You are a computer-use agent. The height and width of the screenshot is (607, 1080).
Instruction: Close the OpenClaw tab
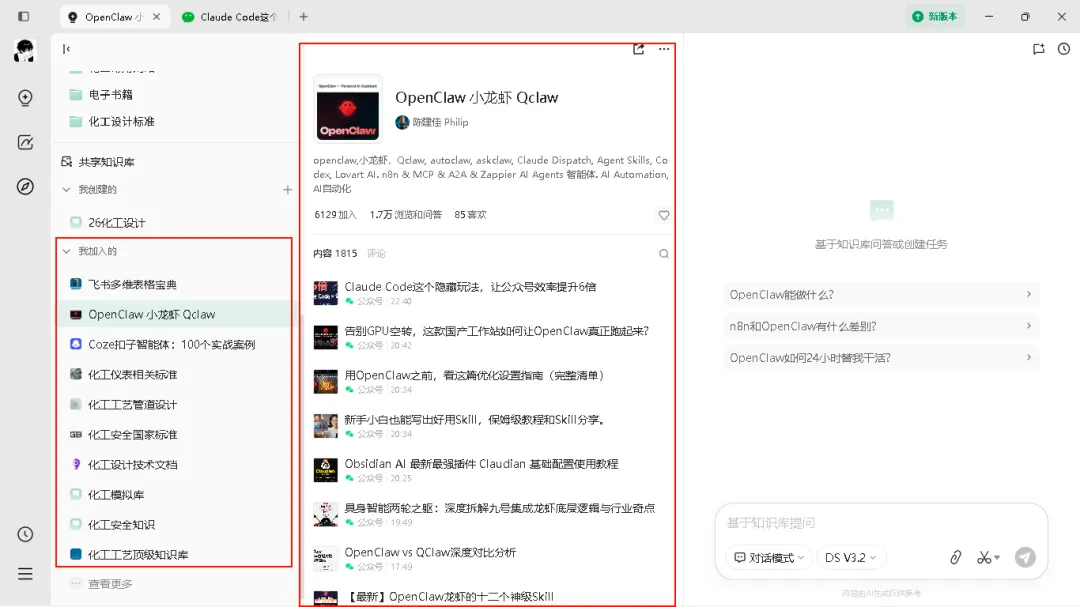click(x=156, y=17)
